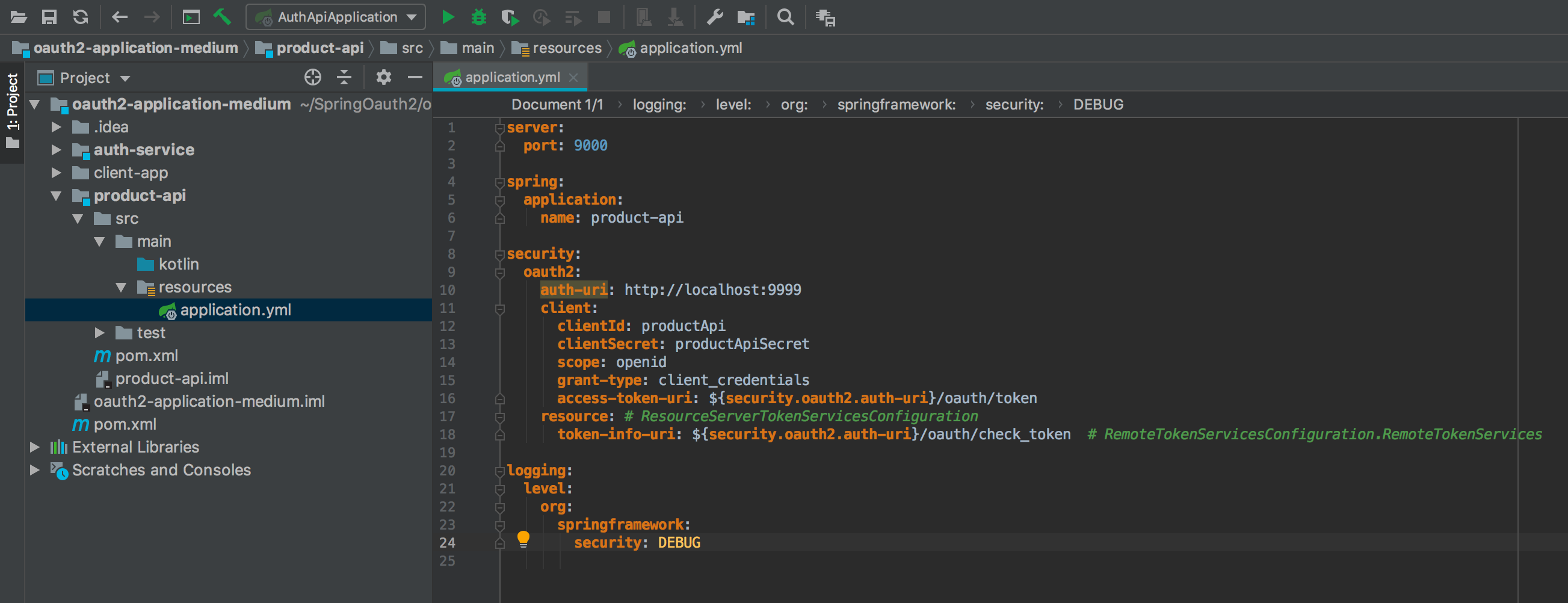This screenshot has height=603, width=1568.
Task: Expand External Libraries node
Action: (x=35, y=447)
